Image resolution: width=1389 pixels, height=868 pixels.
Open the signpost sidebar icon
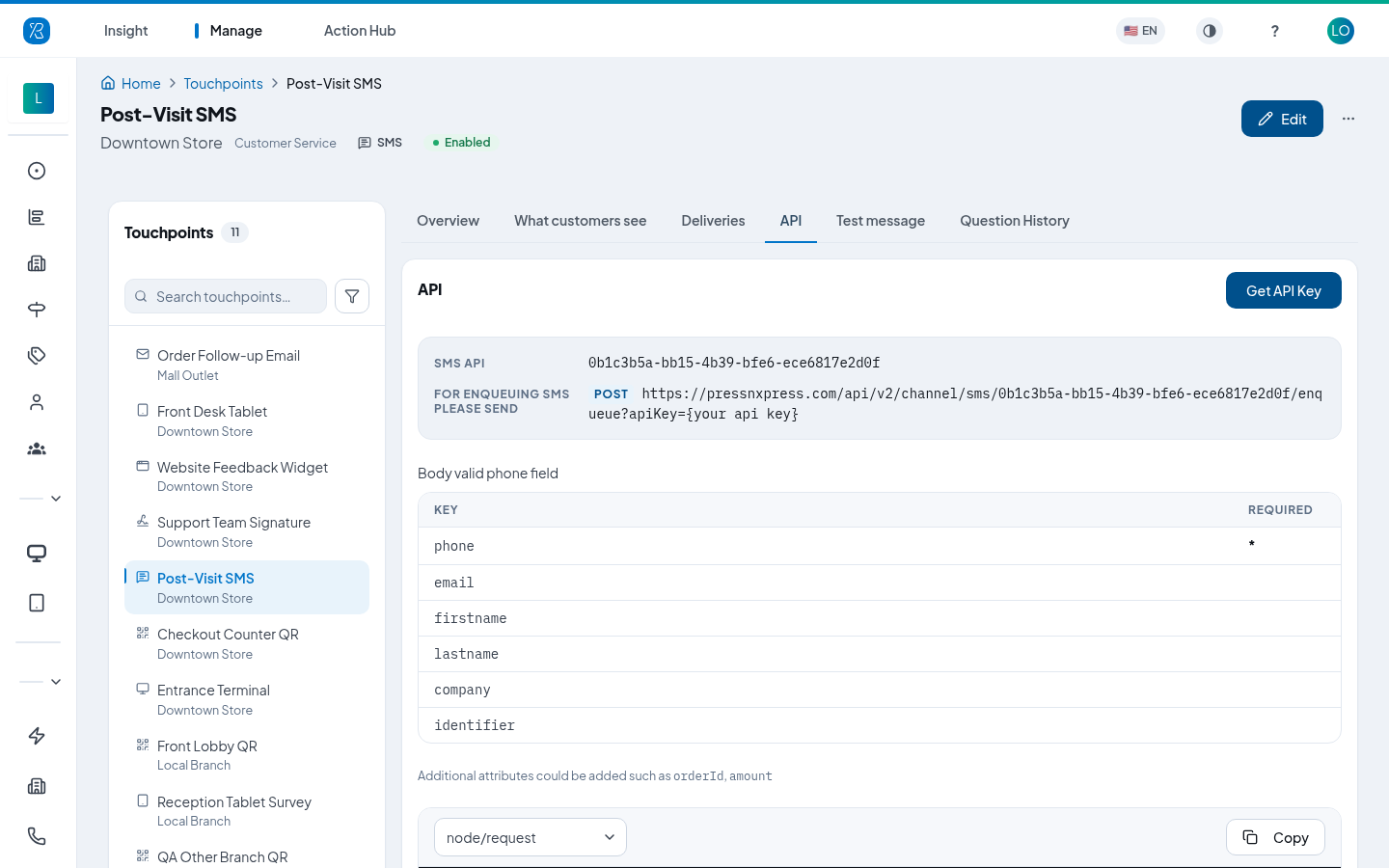click(37, 310)
